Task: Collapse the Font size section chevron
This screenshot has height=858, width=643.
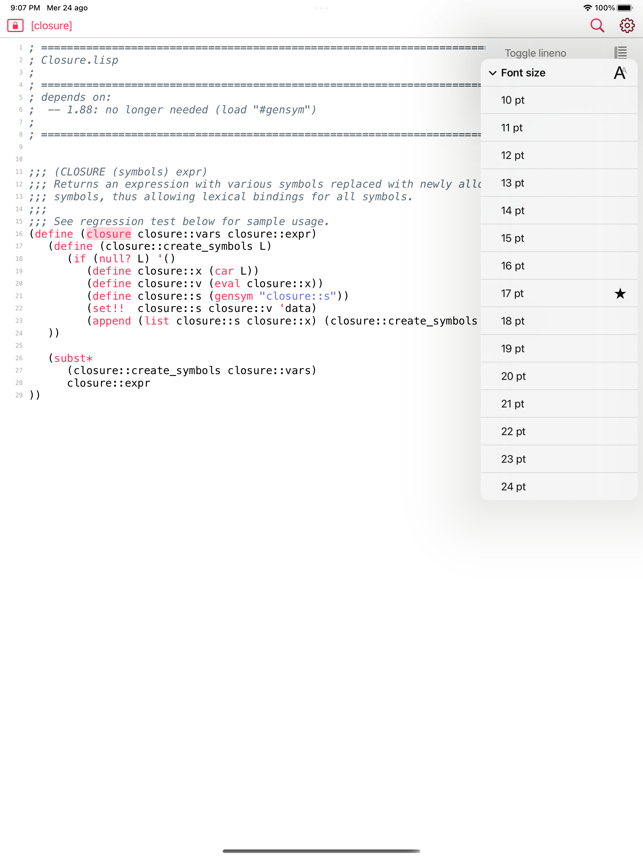Action: point(492,73)
